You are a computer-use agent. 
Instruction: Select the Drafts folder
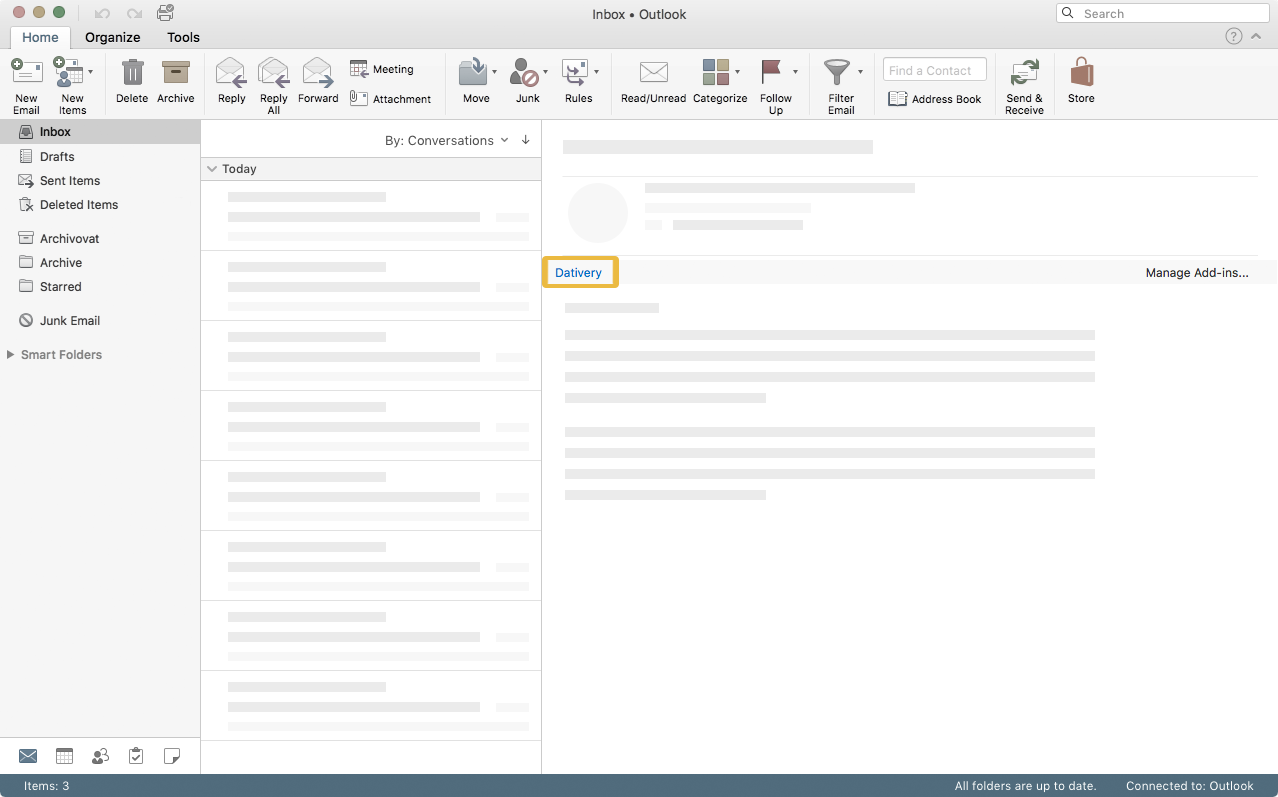pos(100,156)
